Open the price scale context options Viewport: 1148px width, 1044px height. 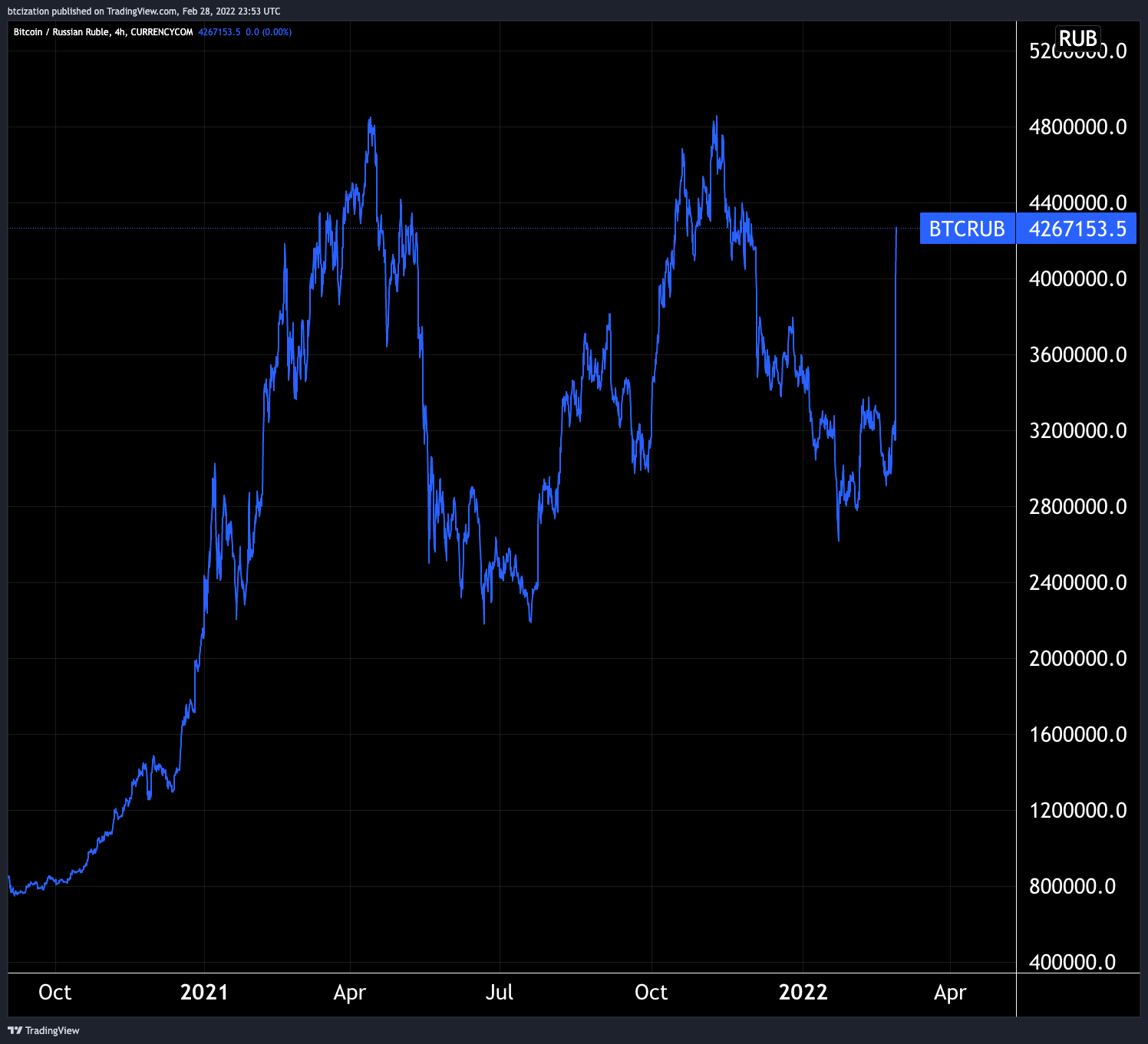(x=1077, y=537)
